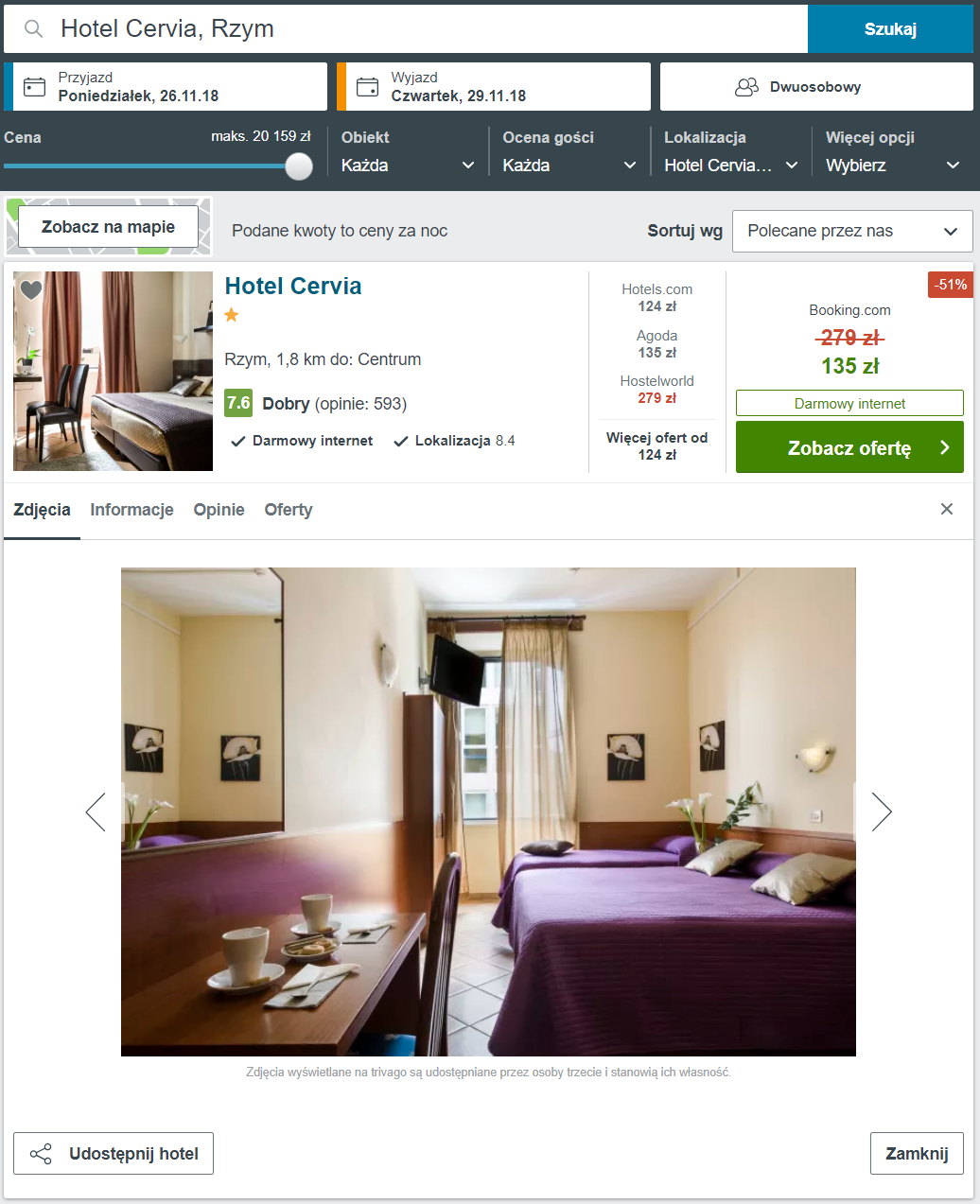Click the Szukaj search button

(890, 29)
